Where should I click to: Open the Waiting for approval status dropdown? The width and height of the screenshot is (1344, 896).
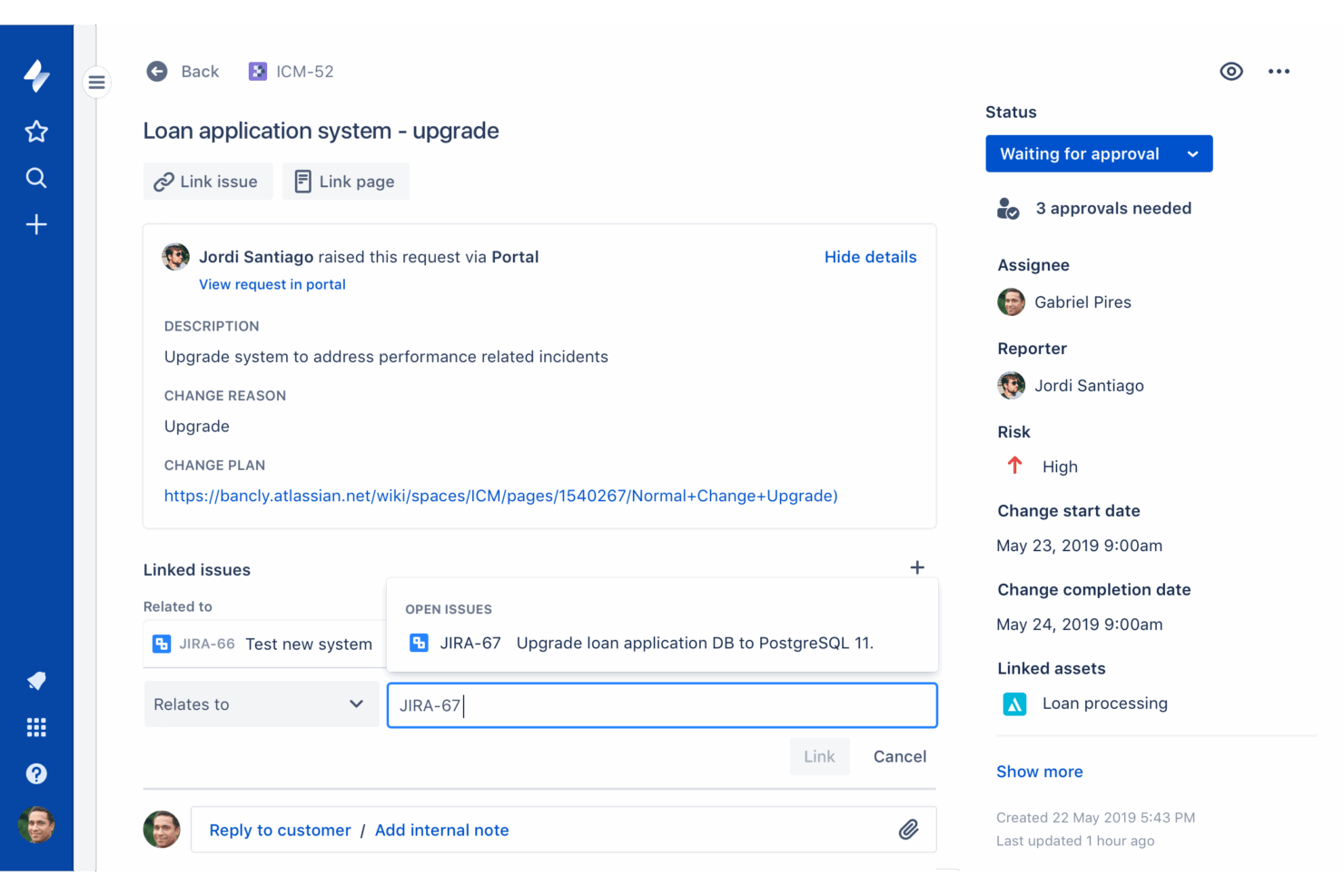(1098, 154)
